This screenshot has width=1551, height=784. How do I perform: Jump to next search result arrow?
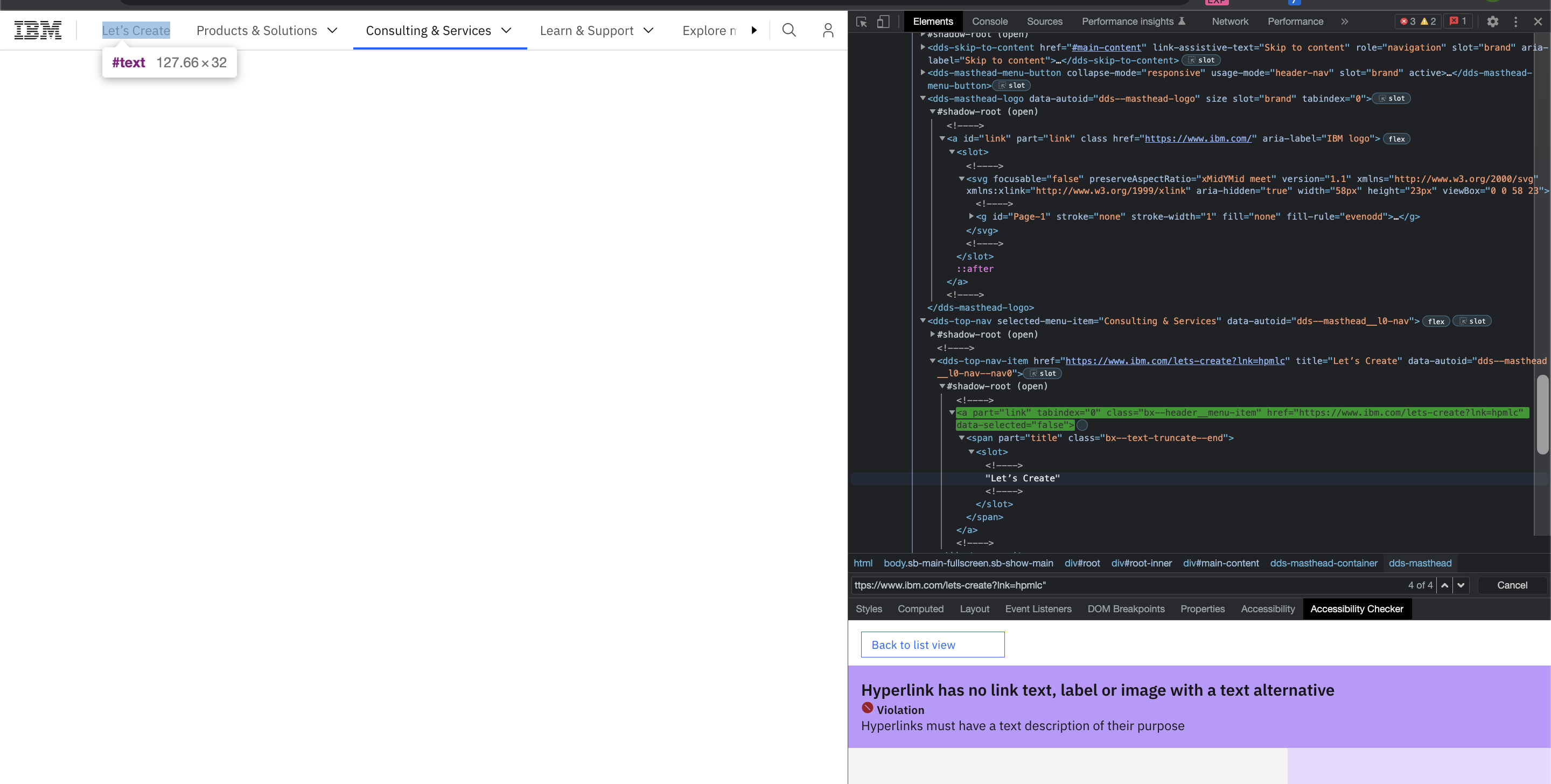[x=1461, y=585]
